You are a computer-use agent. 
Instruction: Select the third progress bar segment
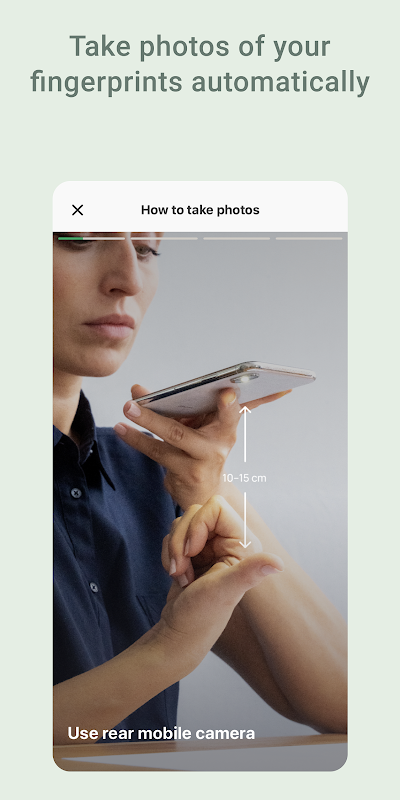click(x=237, y=238)
